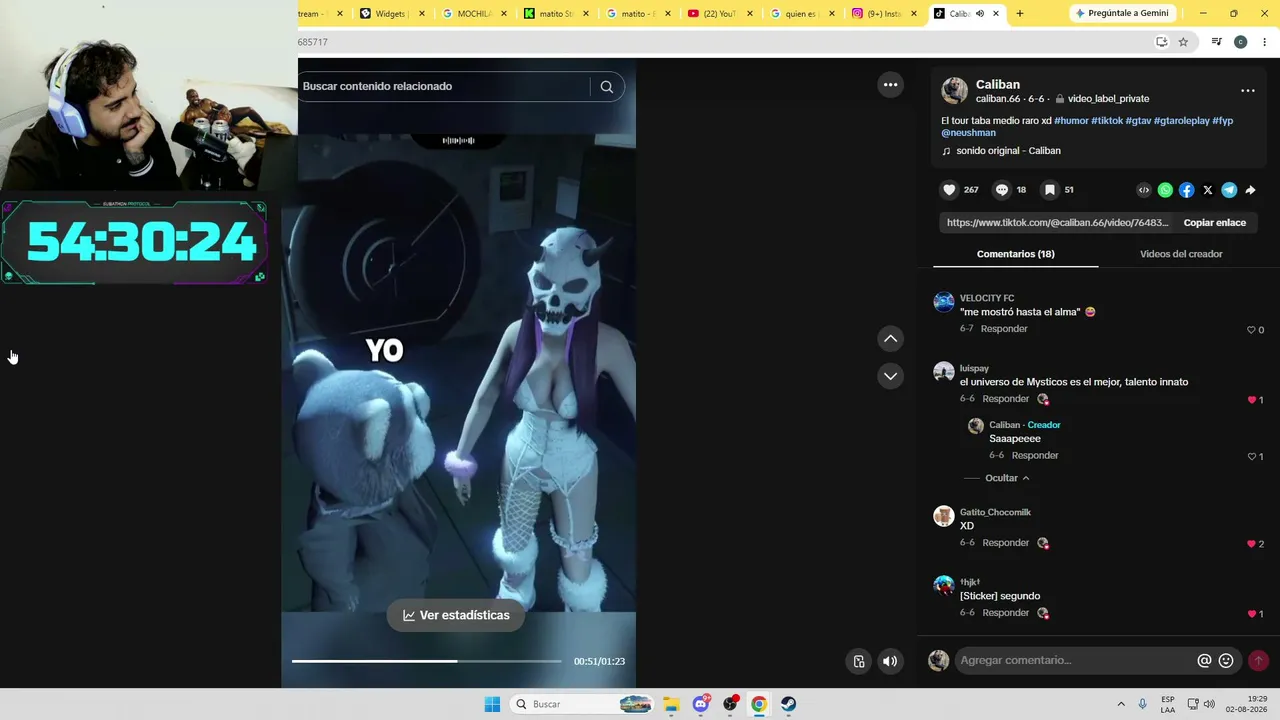Screen dimensions: 1280x720
Task: Seek on the video progress bar
Action: tap(426, 661)
